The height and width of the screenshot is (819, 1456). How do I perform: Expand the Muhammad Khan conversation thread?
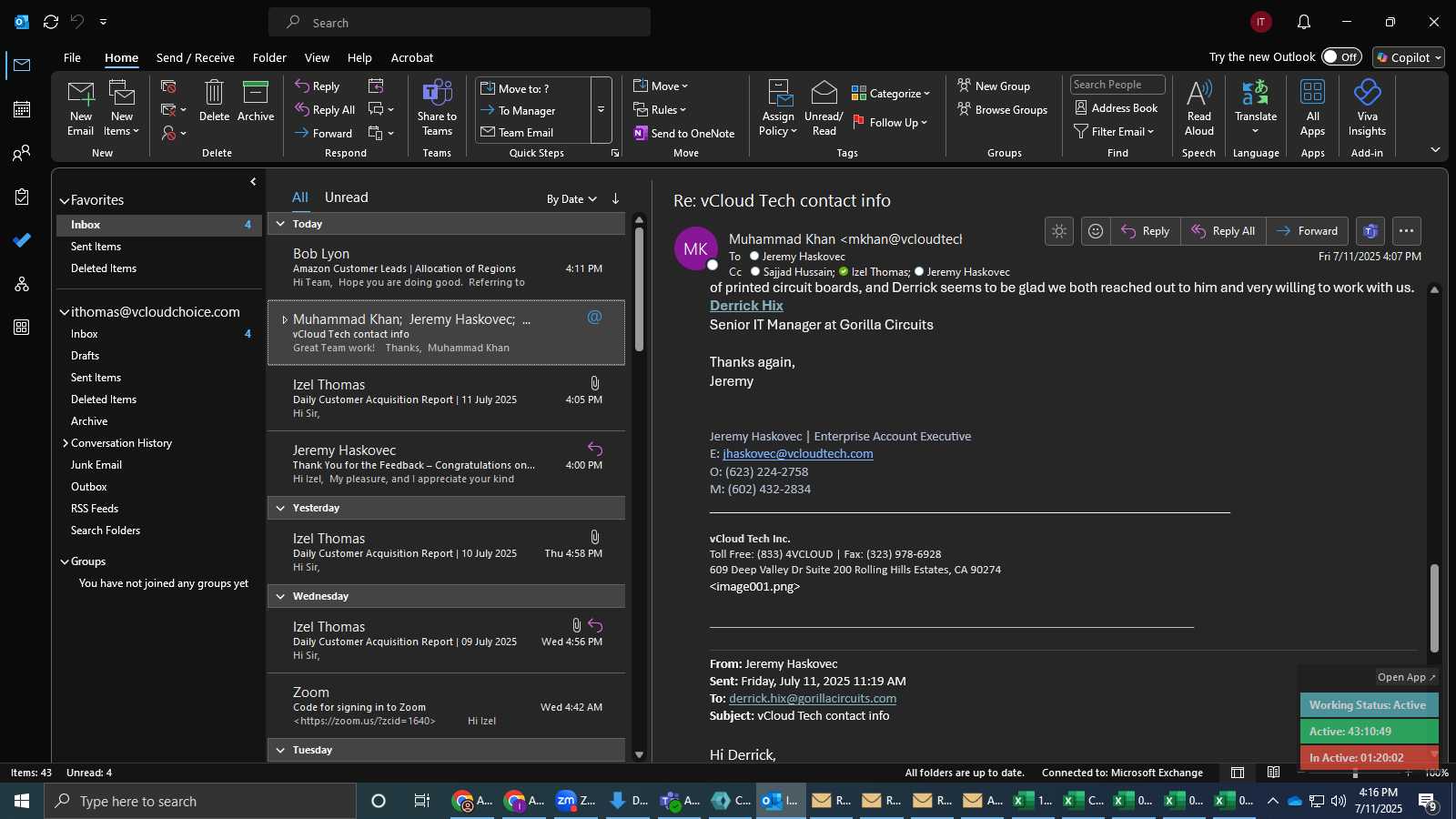285,319
